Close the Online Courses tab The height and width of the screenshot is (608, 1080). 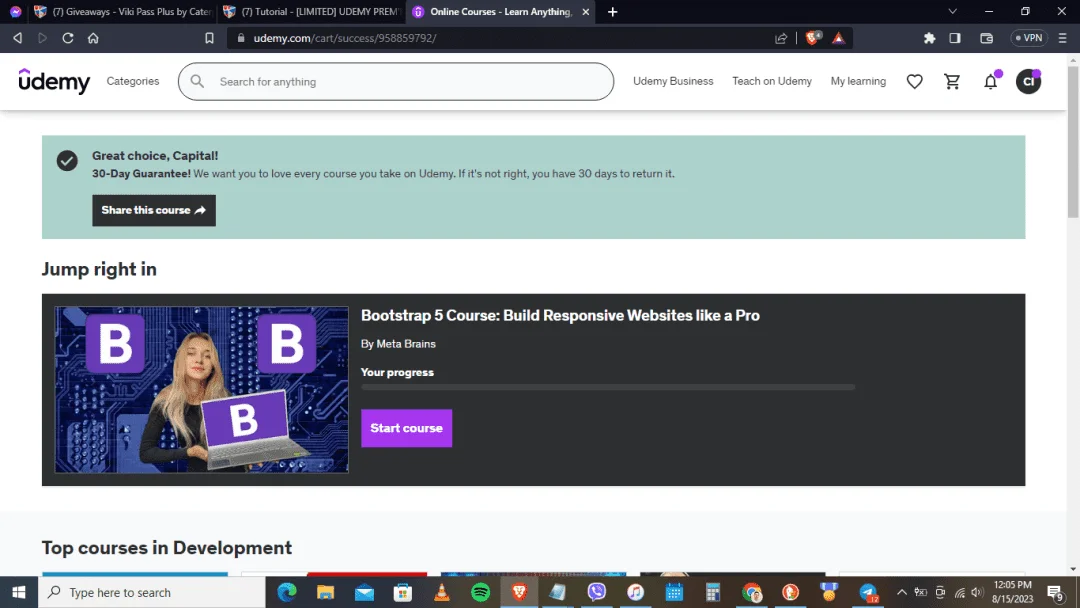pyautogui.click(x=585, y=12)
